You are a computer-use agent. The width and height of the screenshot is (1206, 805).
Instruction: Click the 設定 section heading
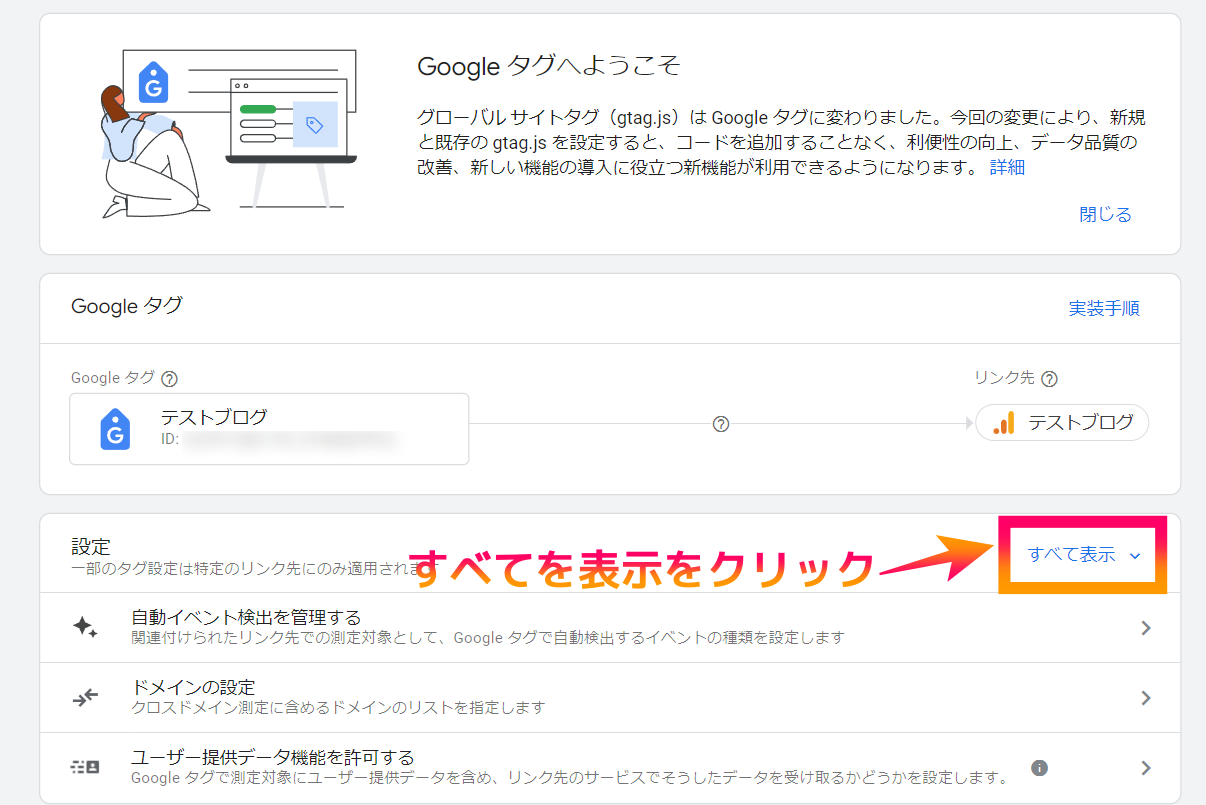point(91,547)
